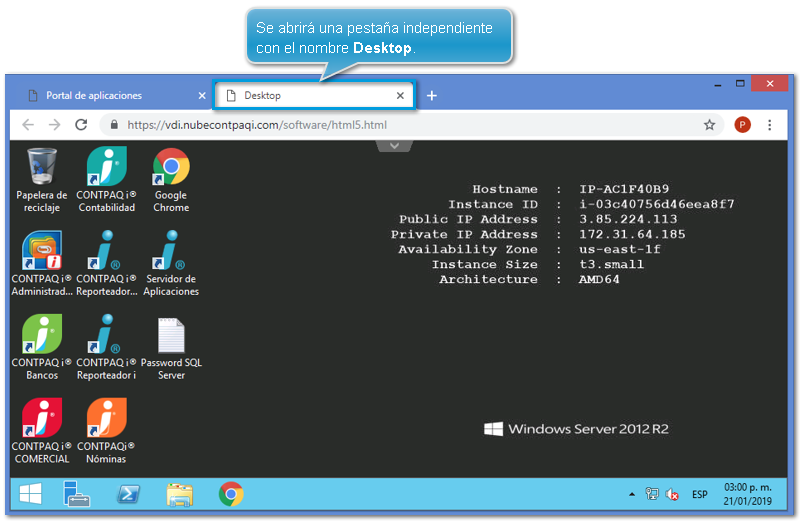Screen dimensions: 803x524
Task: Open File Explorer from taskbar
Action: (x=179, y=495)
